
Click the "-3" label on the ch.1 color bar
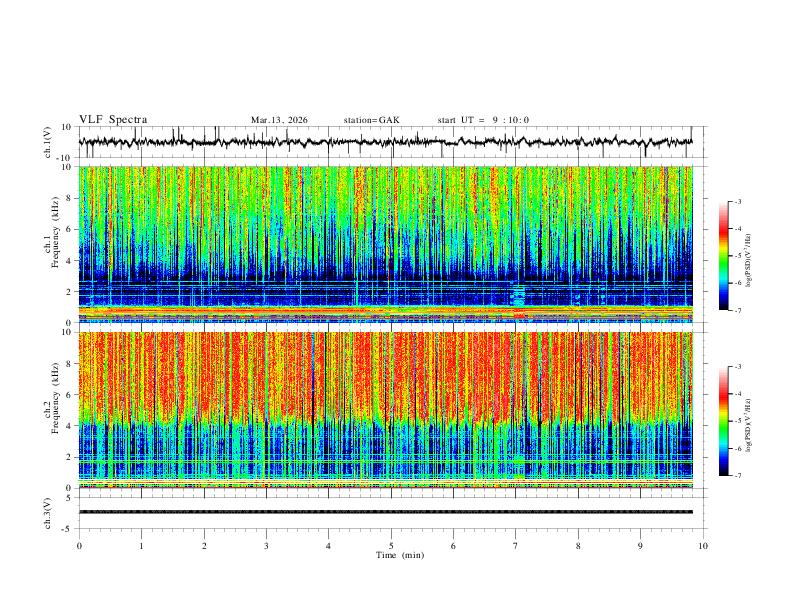[737, 201]
